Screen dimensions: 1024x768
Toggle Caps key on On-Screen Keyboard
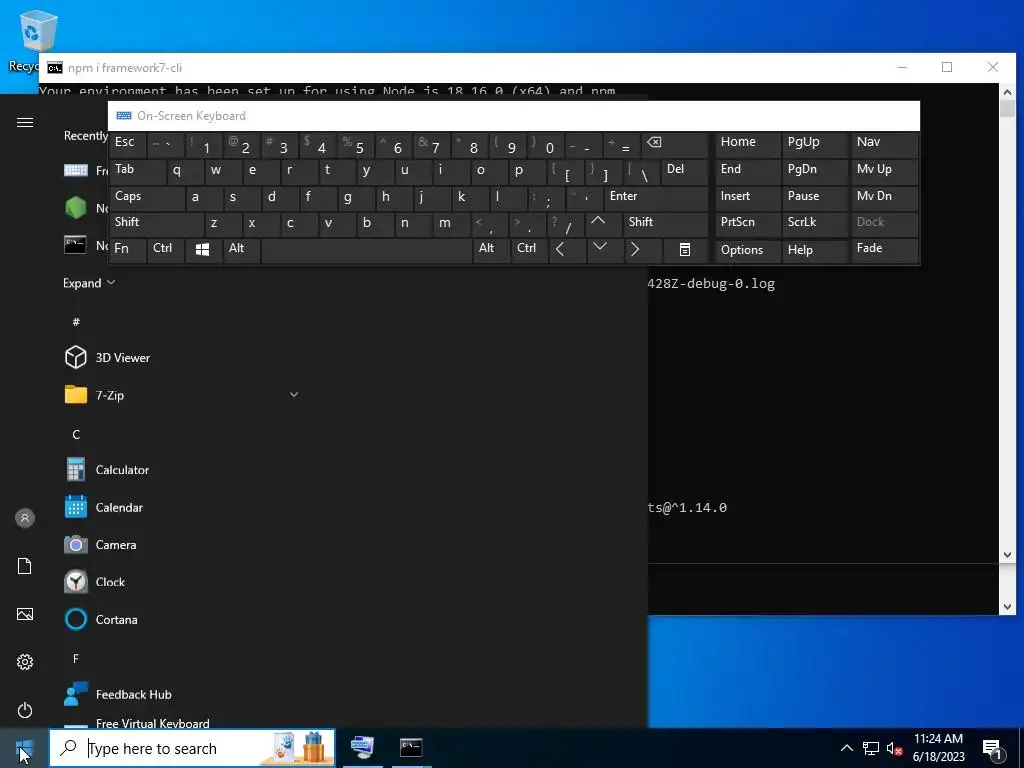point(147,198)
